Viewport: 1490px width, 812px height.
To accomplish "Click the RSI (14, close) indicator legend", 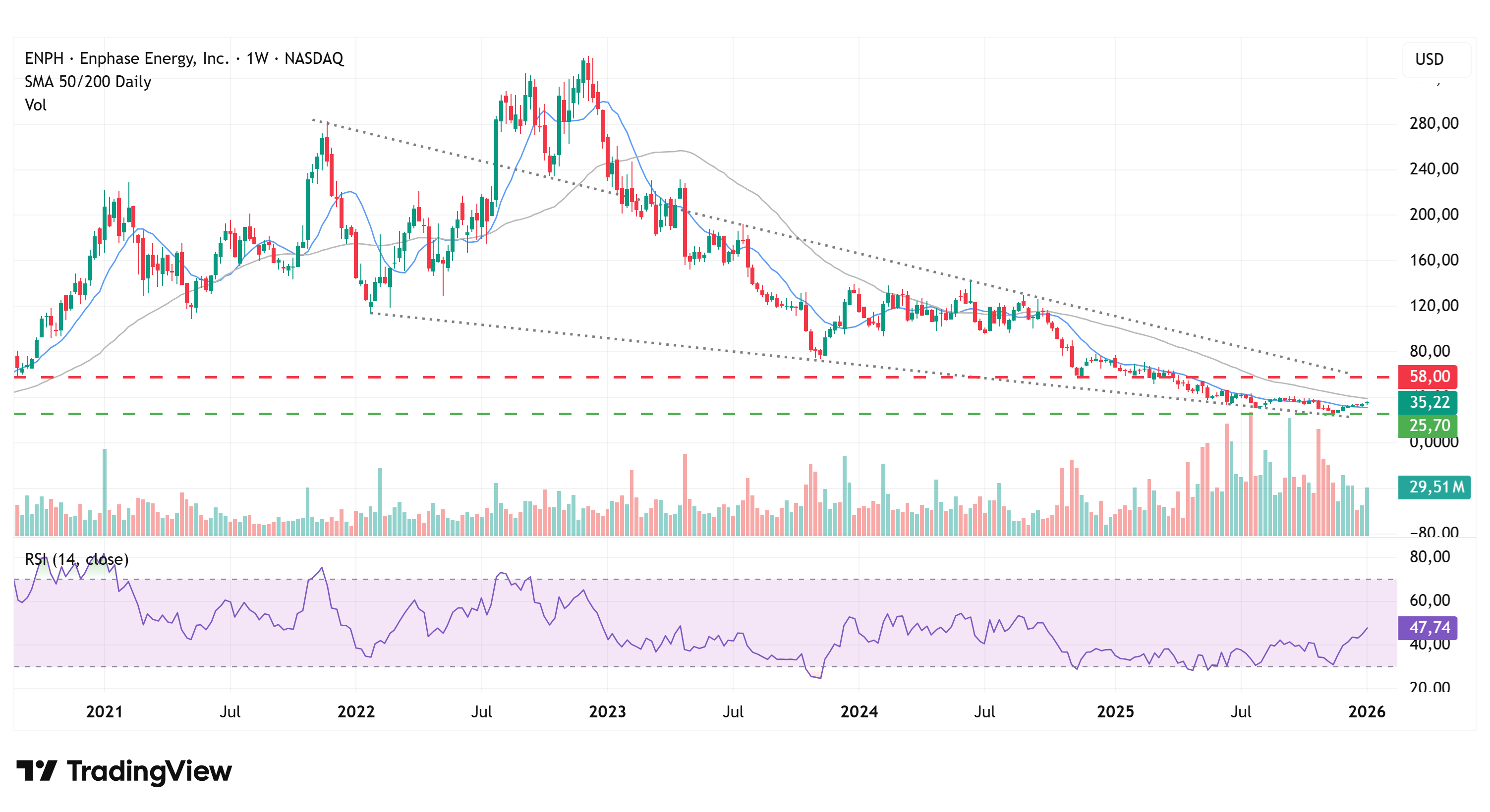I will click(x=76, y=559).
